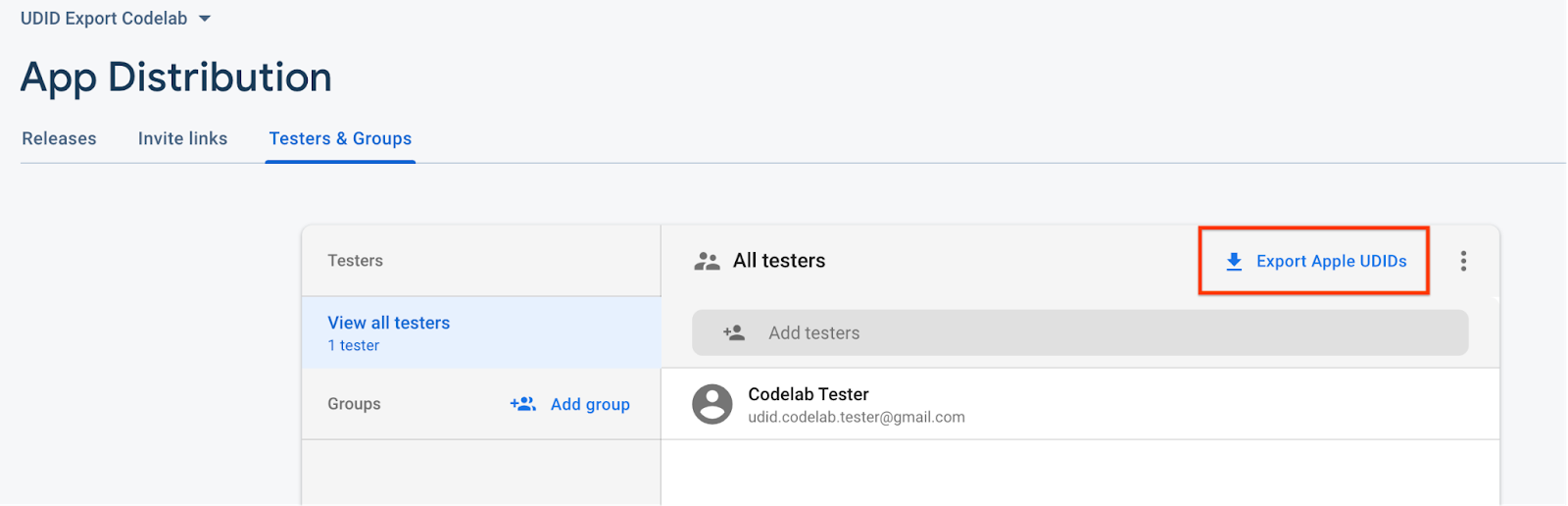Viewport: 1568px width, 506px height.
Task: Click the Codelab Tester avatar icon
Action: coord(712,404)
